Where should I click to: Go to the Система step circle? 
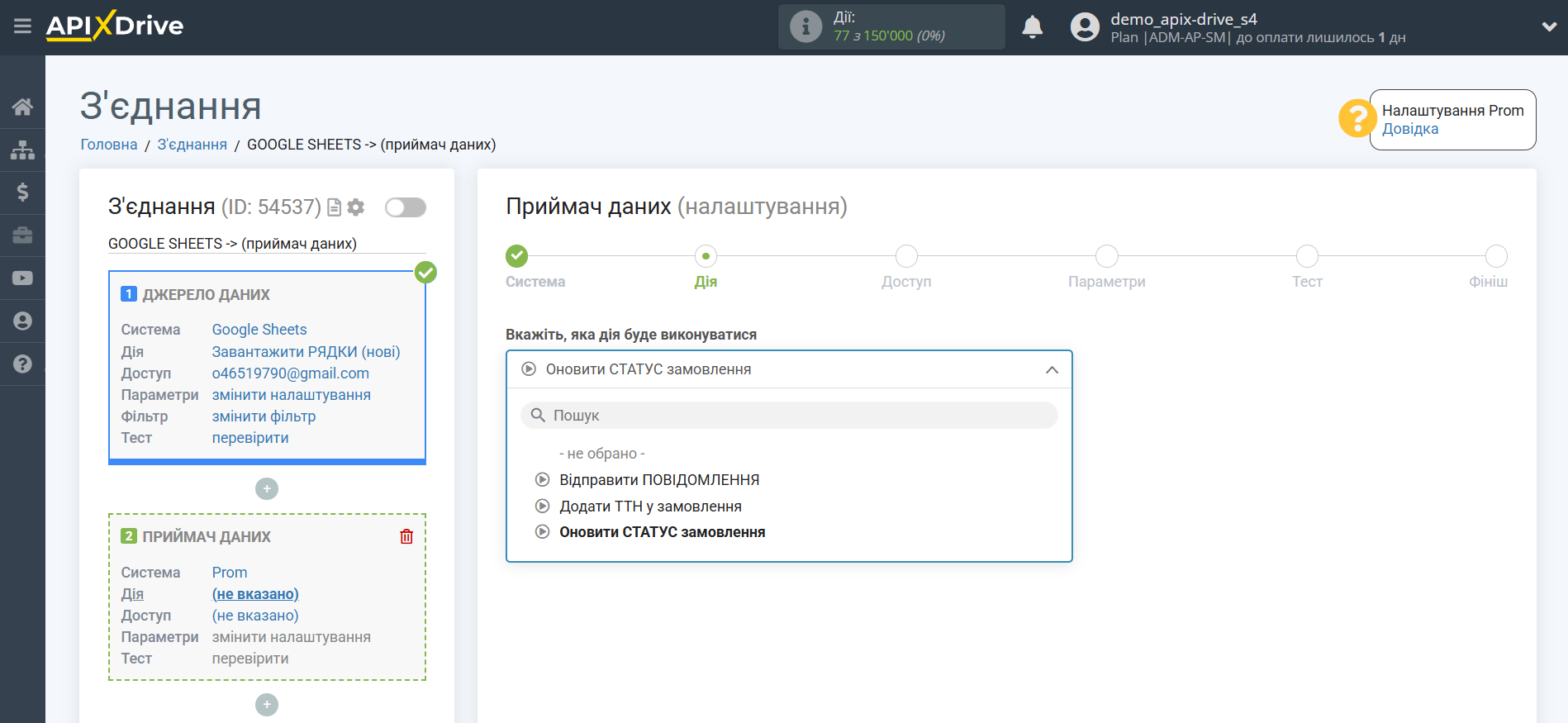click(517, 256)
